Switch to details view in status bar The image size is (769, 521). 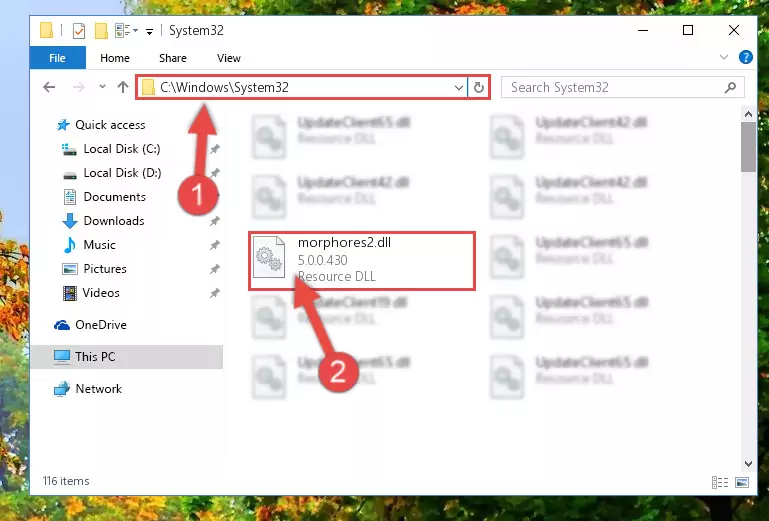point(719,482)
